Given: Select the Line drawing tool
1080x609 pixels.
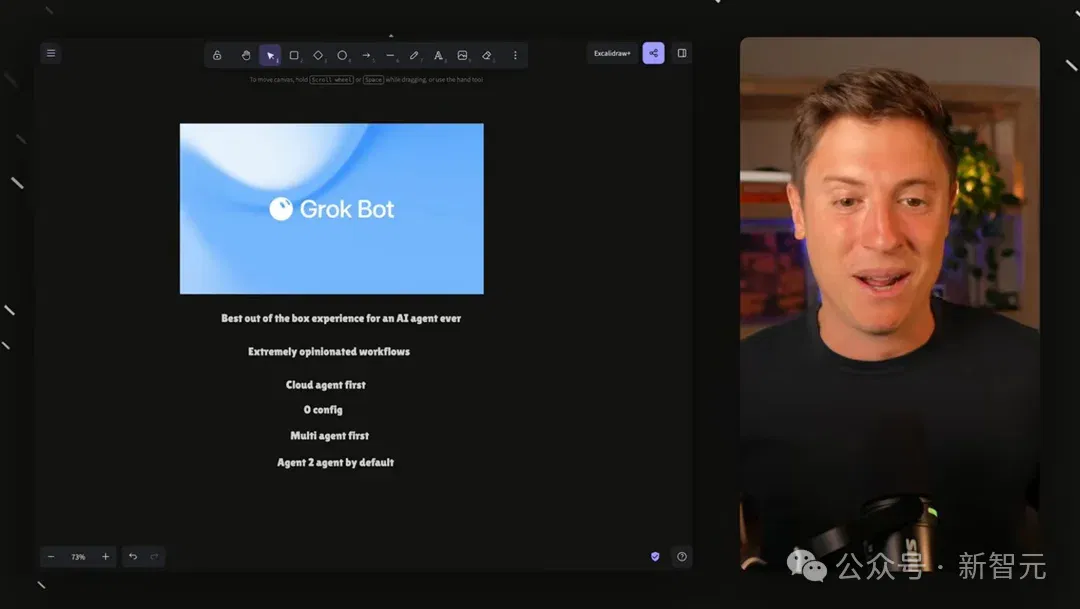Looking at the screenshot, I should pyautogui.click(x=391, y=55).
